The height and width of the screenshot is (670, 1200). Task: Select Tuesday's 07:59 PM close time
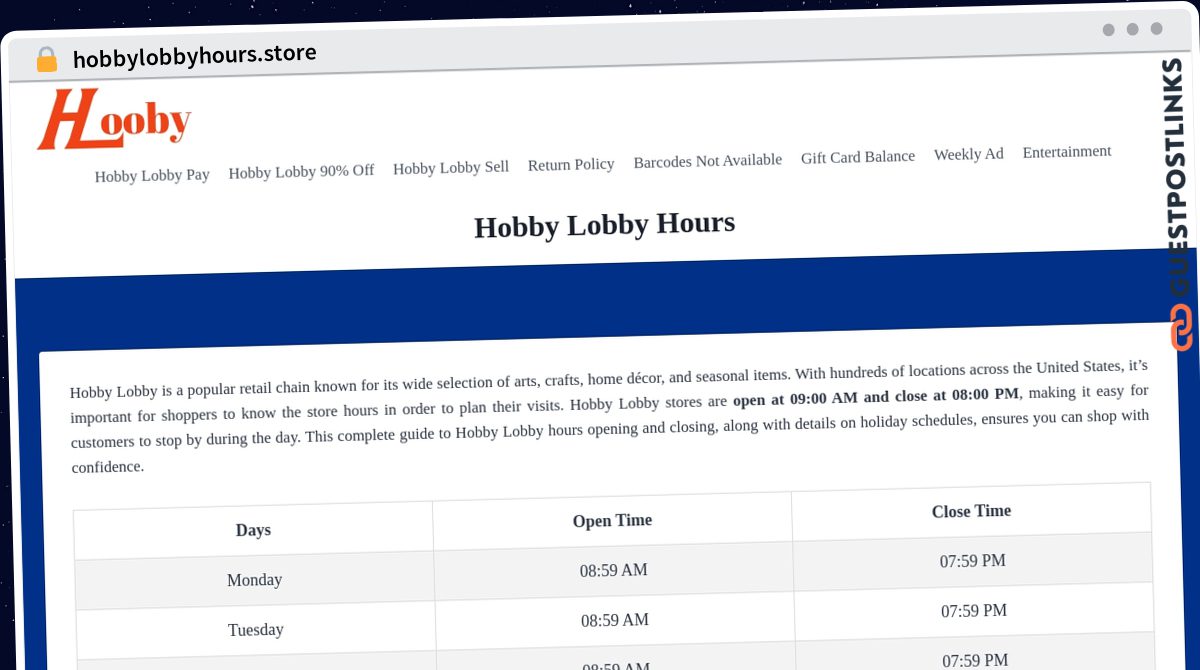973,610
